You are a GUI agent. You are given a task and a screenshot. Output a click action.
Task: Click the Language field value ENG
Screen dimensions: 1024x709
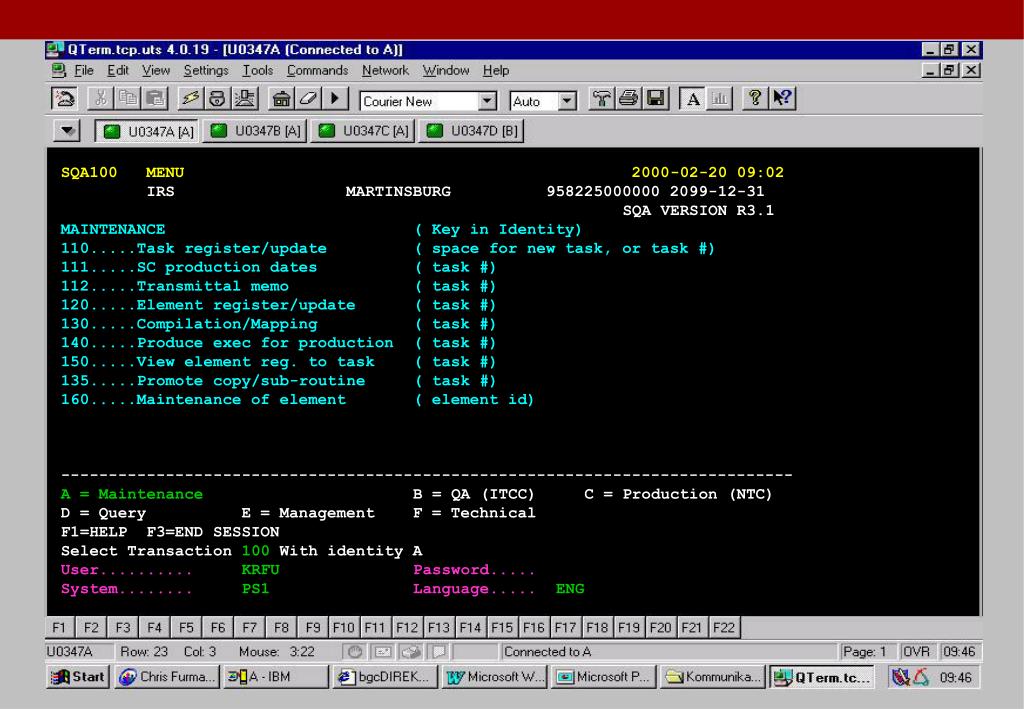570,589
